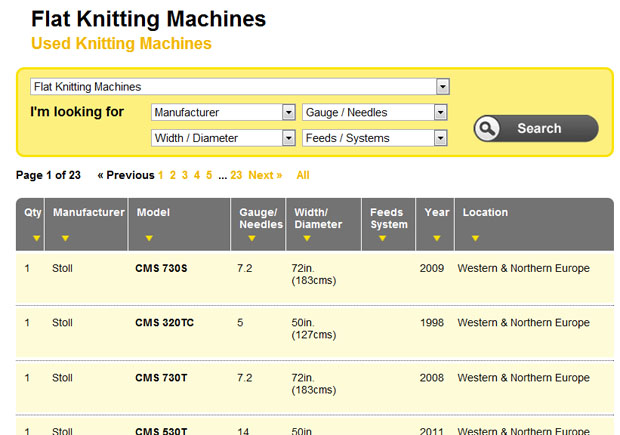Click the Feeds System header text

click(389, 218)
